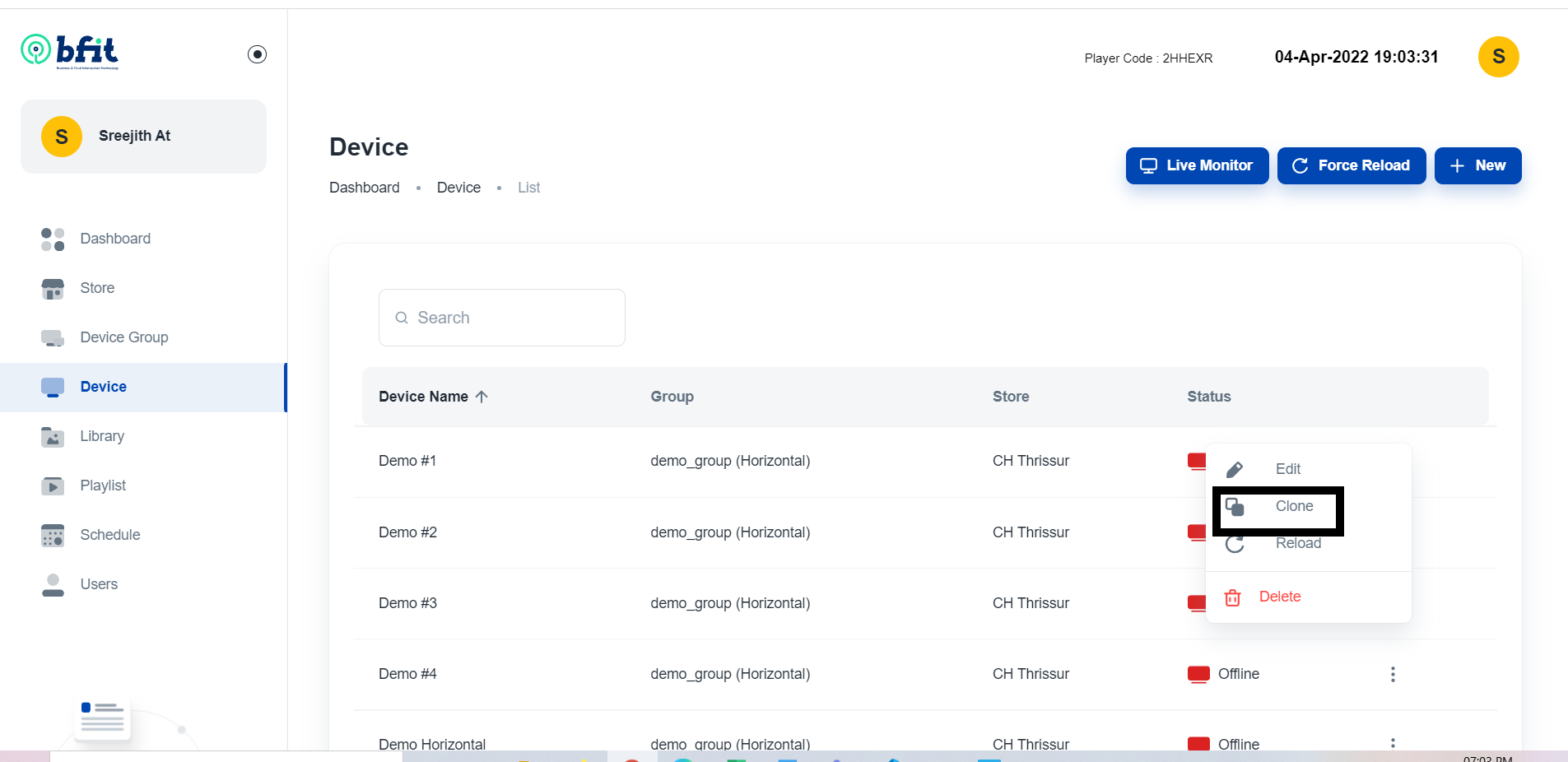Click the Live Monitor button
Screen dimensions: 1568x762
click(x=1197, y=165)
